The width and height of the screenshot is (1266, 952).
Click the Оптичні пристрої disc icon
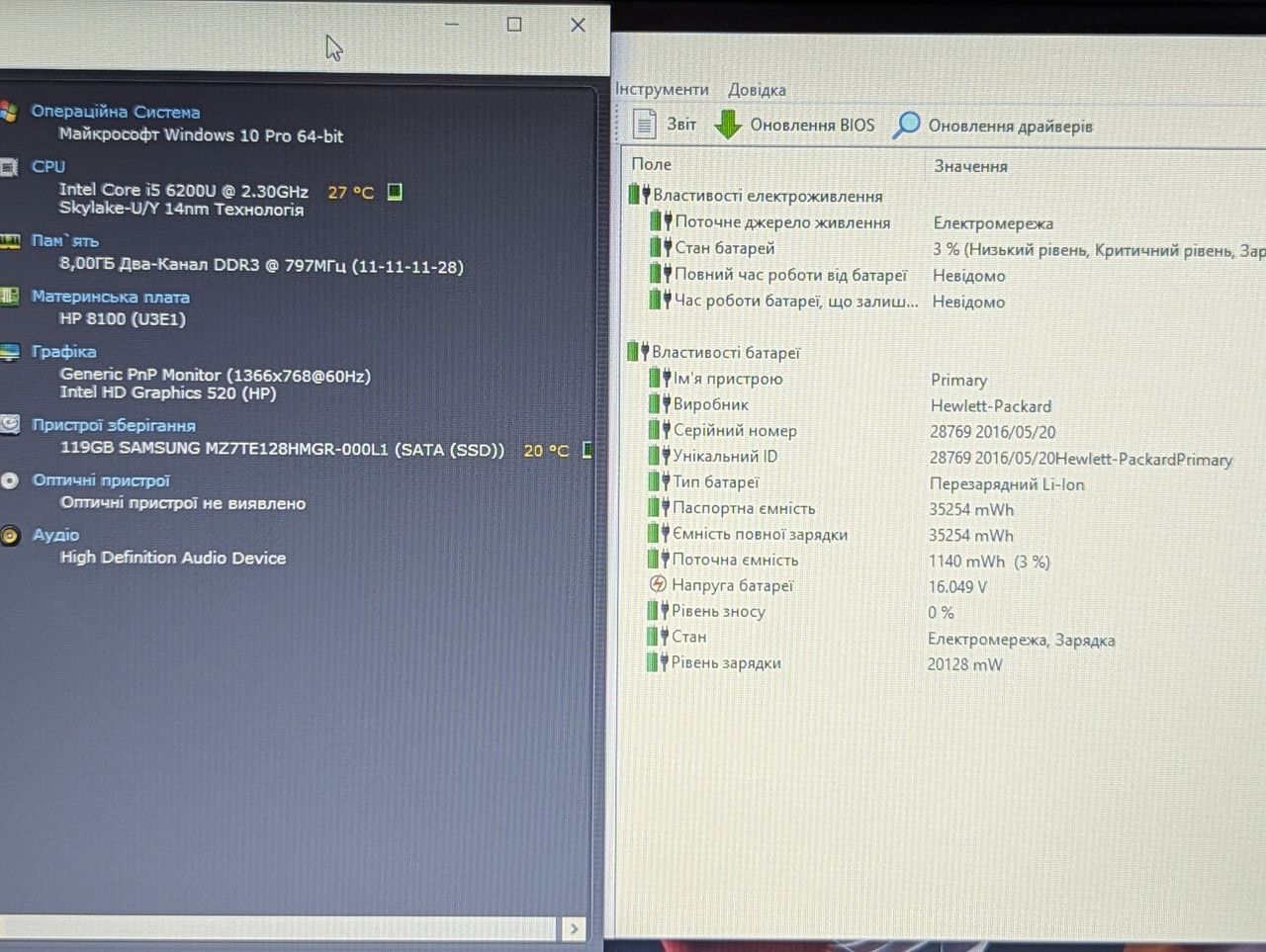[9, 480]
